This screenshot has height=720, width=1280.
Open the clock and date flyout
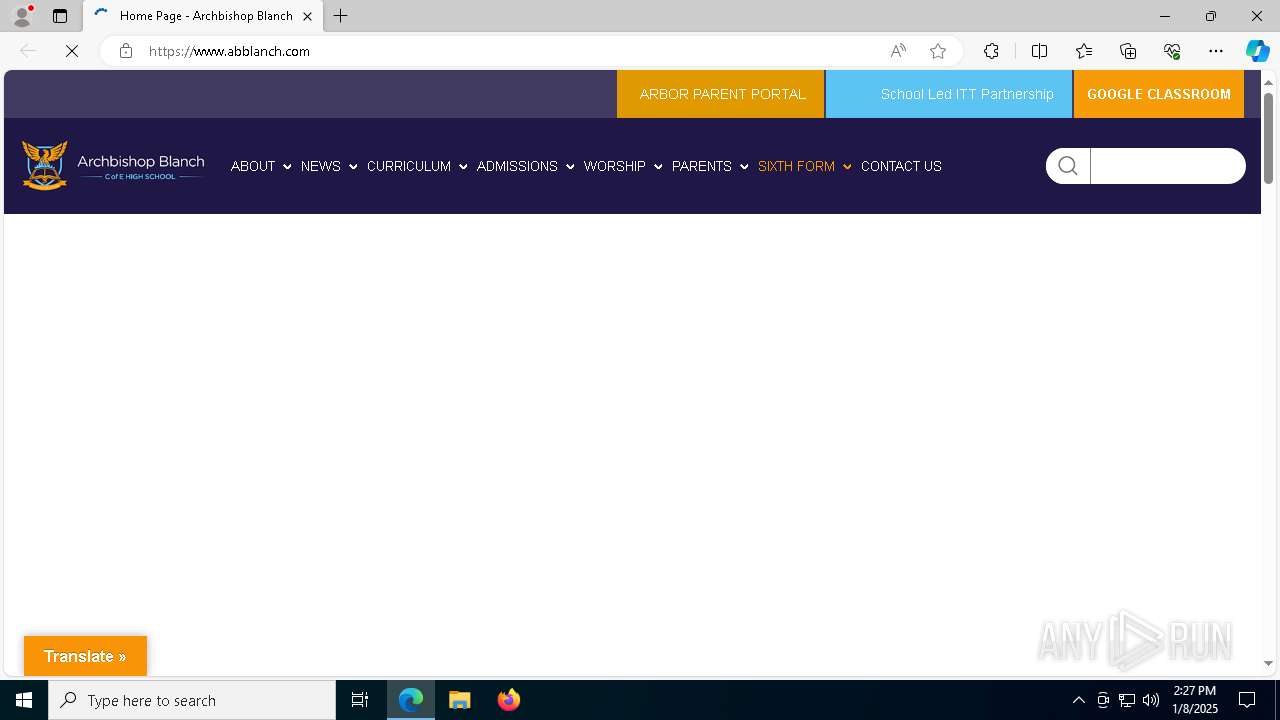pos(1195,700)
